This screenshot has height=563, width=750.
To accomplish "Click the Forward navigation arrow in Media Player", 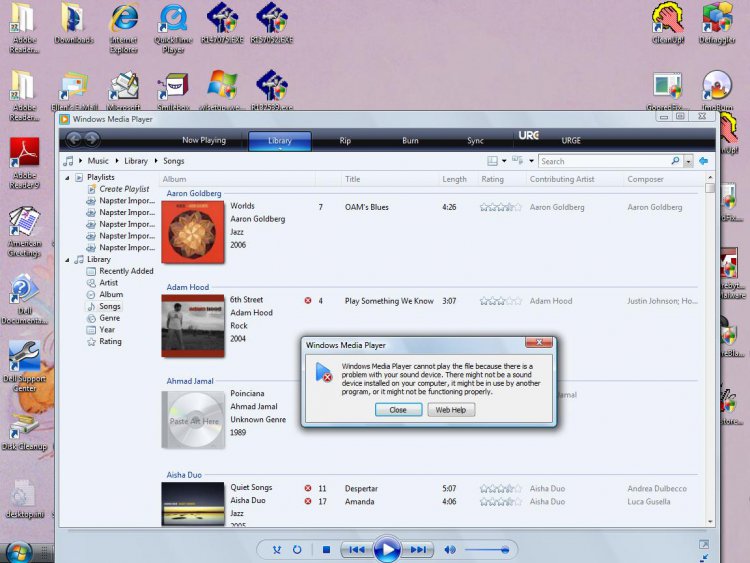I will pos(92,140).
